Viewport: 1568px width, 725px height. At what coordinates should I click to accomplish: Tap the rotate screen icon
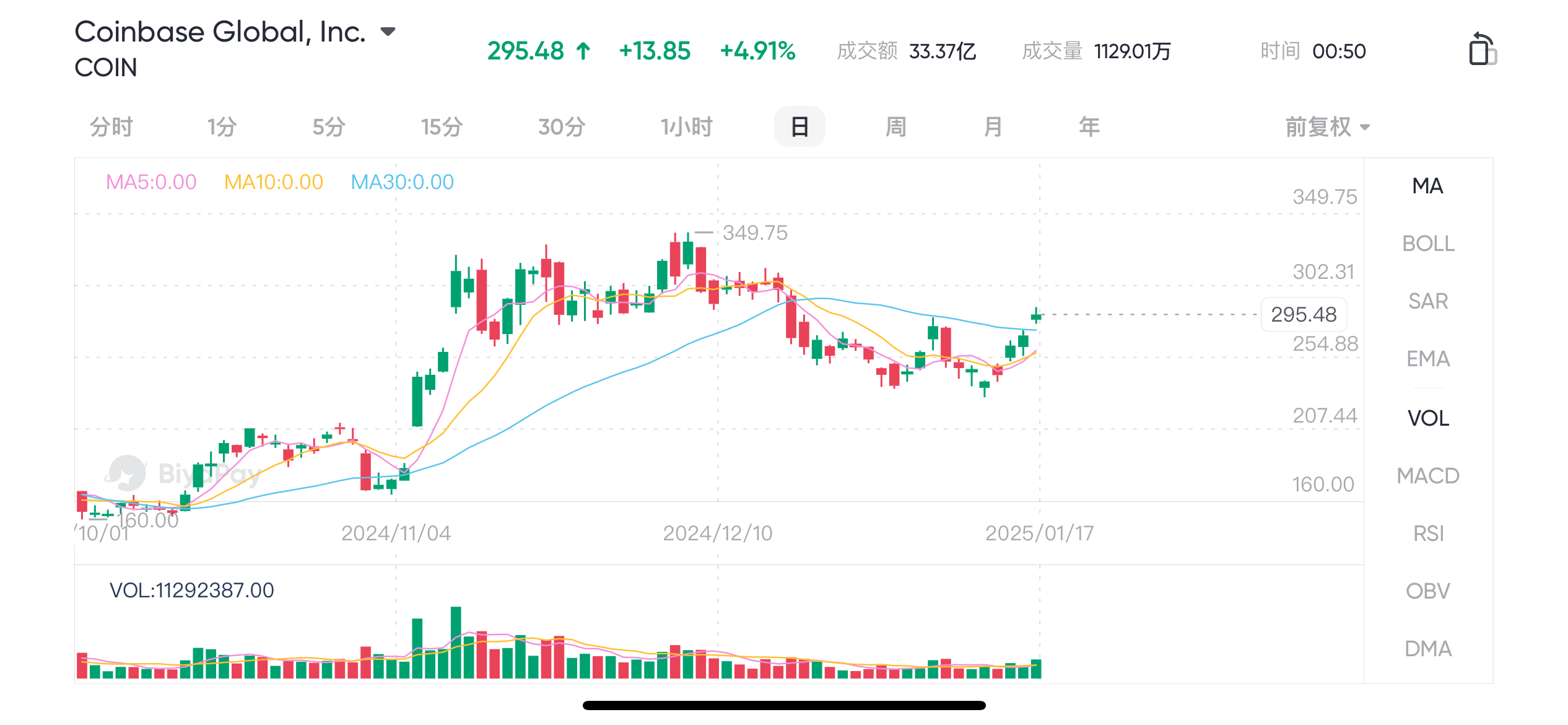1482,49
